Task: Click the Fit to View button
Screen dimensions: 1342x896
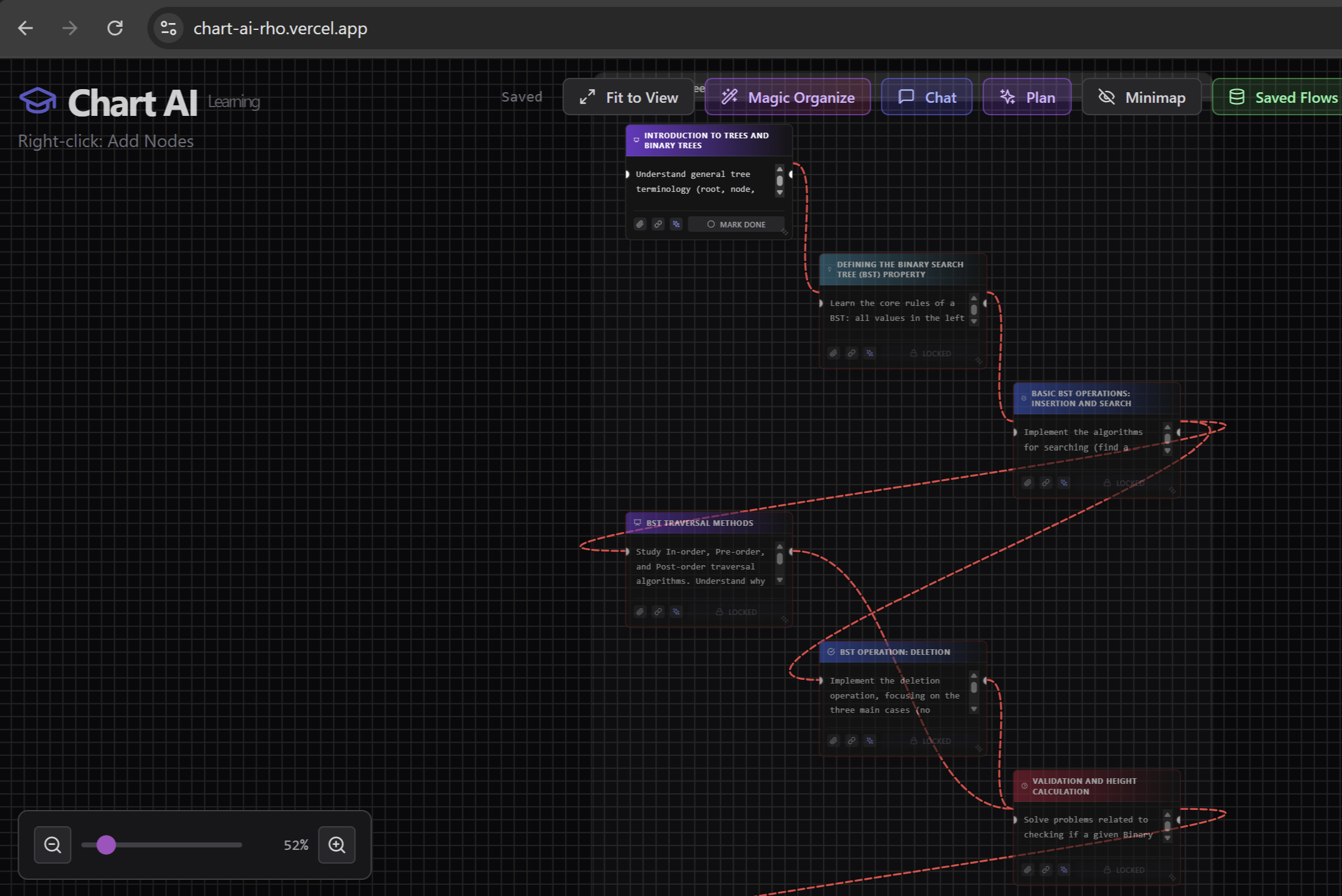Action: pos(629,97)
